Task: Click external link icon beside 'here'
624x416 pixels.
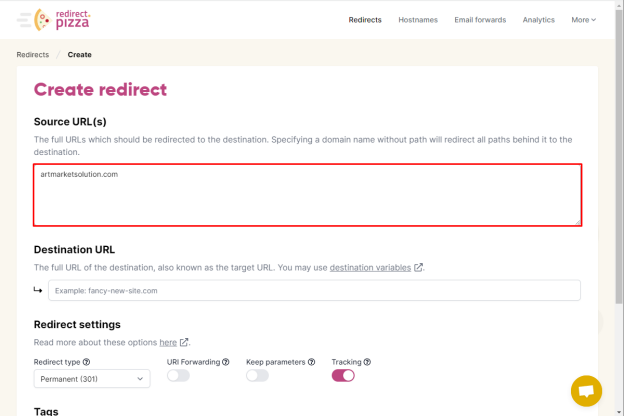Action: tap(184, 342)
